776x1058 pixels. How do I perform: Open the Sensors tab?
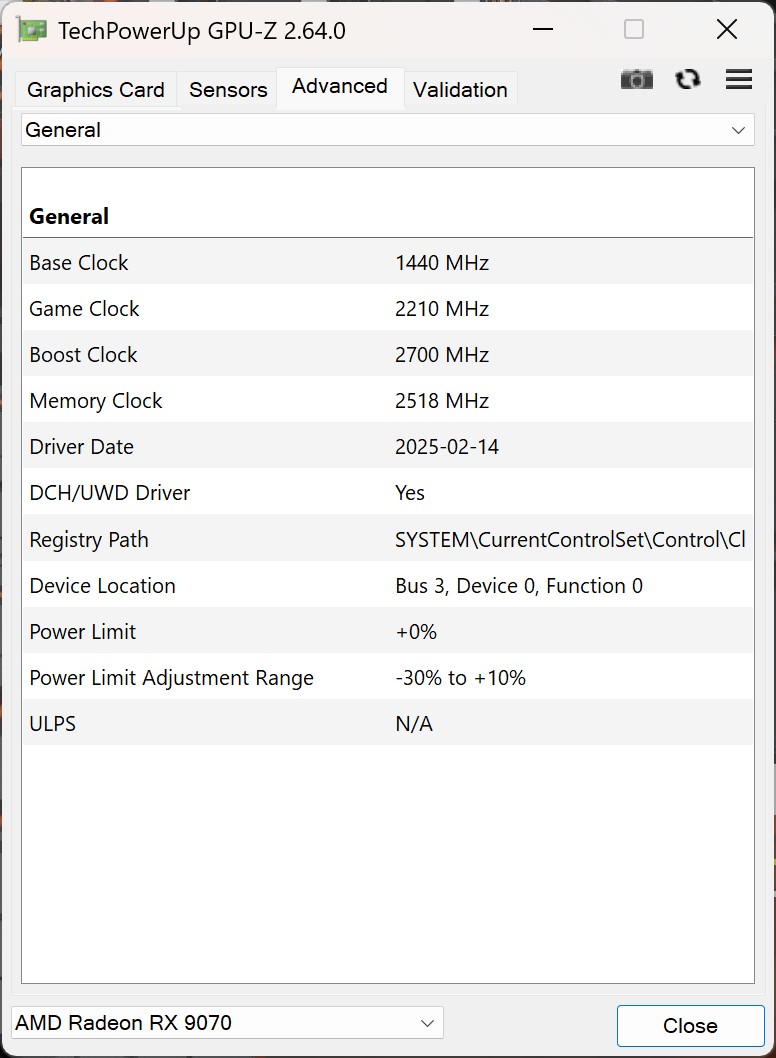(x=228, y=90)
